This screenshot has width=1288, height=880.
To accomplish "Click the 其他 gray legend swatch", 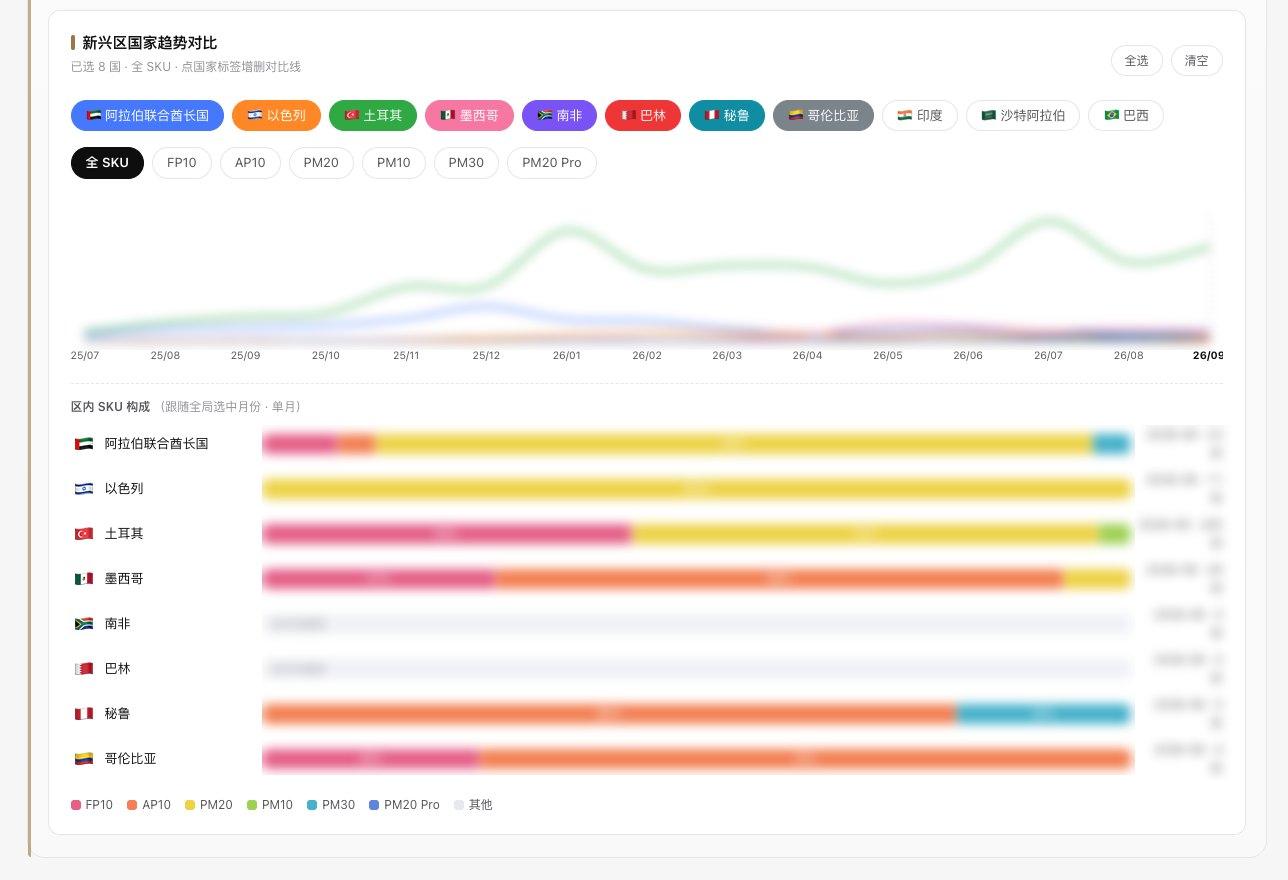I will pos(459,805).
